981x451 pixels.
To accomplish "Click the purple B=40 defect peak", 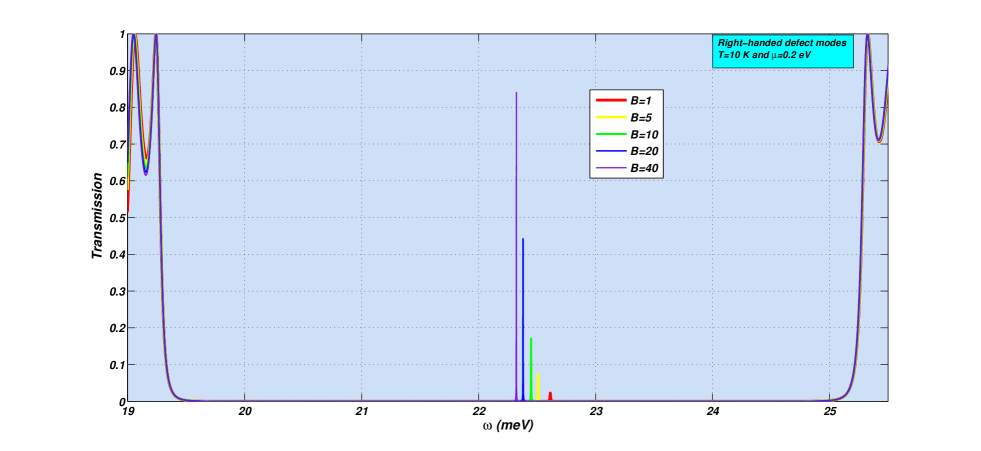I will [x=516, y=246].
